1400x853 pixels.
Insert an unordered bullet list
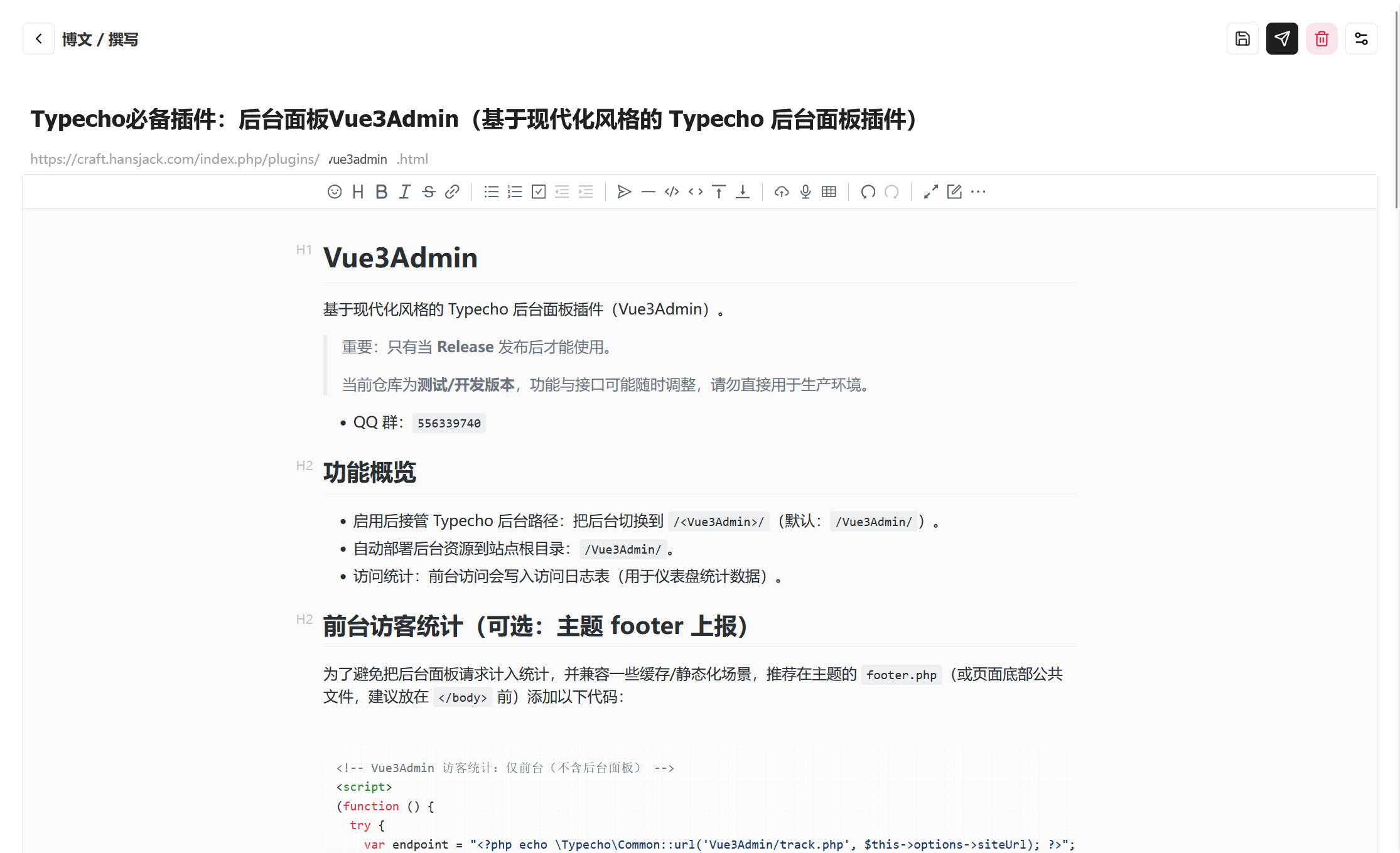(x=492, y=192)
